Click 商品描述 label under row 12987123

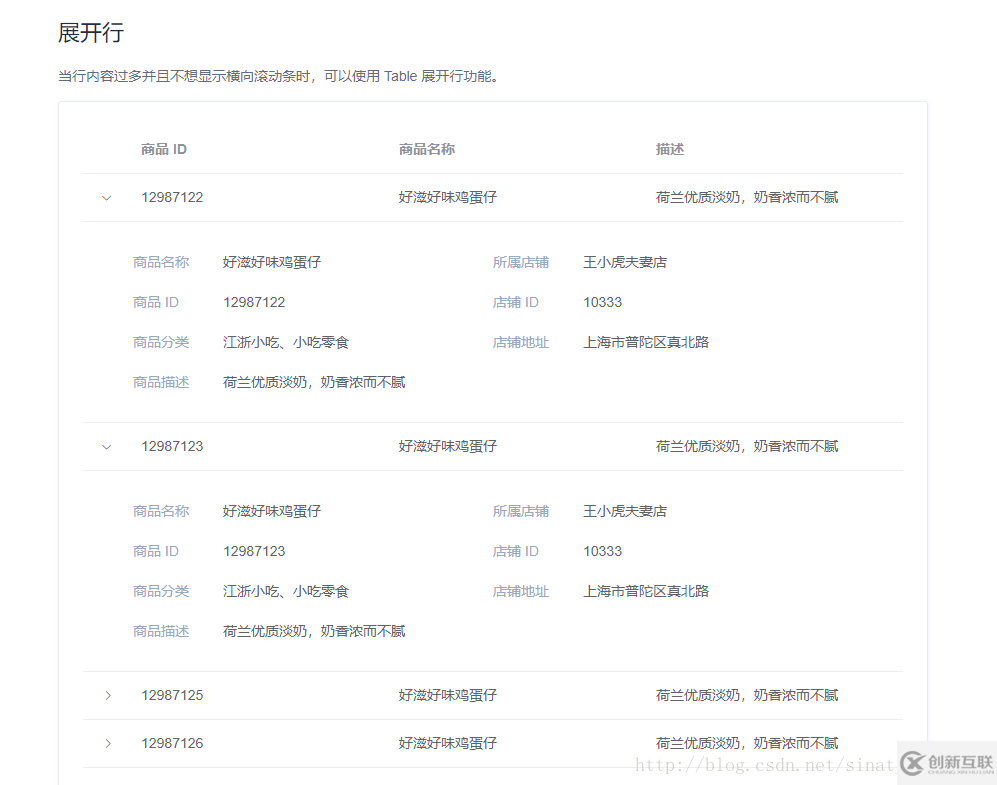pyautogui.click(x=161, y=632)
